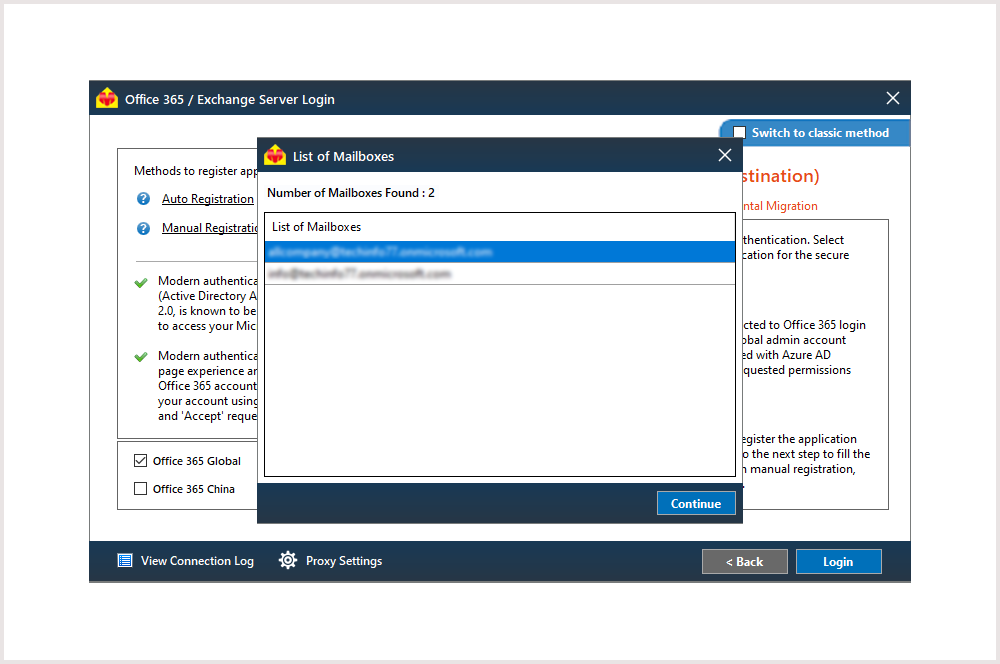This screenshot has width=1000, height=664.
Task: Click the < Back button
Action: tap(744, 561)
